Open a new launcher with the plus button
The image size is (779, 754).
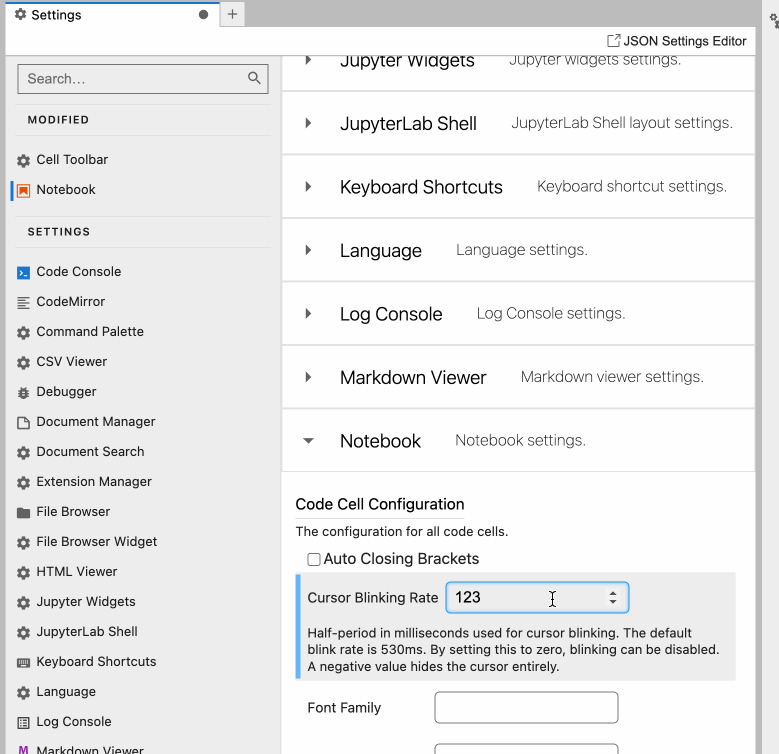[232, 14]
